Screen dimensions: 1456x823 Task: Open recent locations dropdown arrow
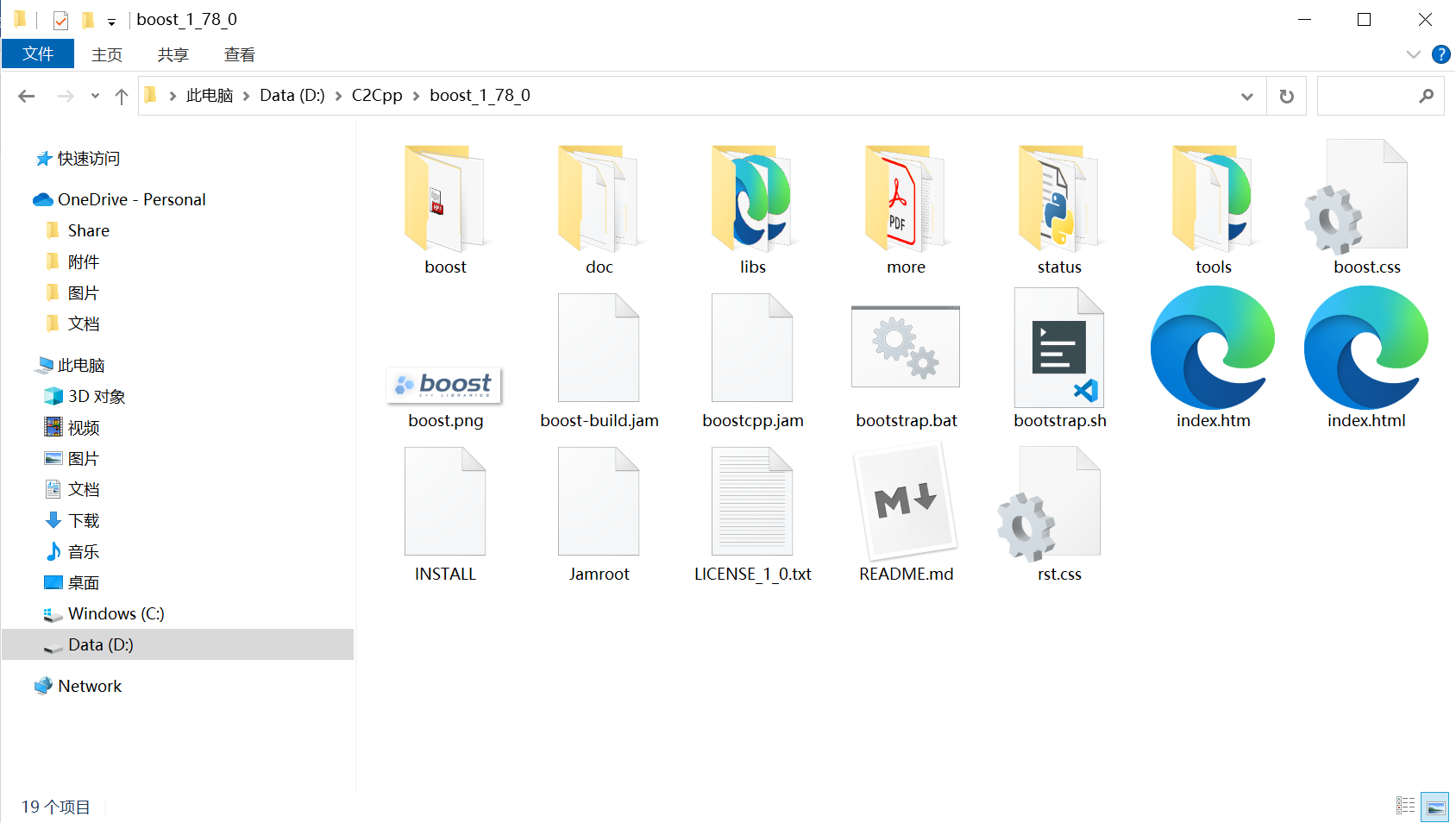[95, 96]
